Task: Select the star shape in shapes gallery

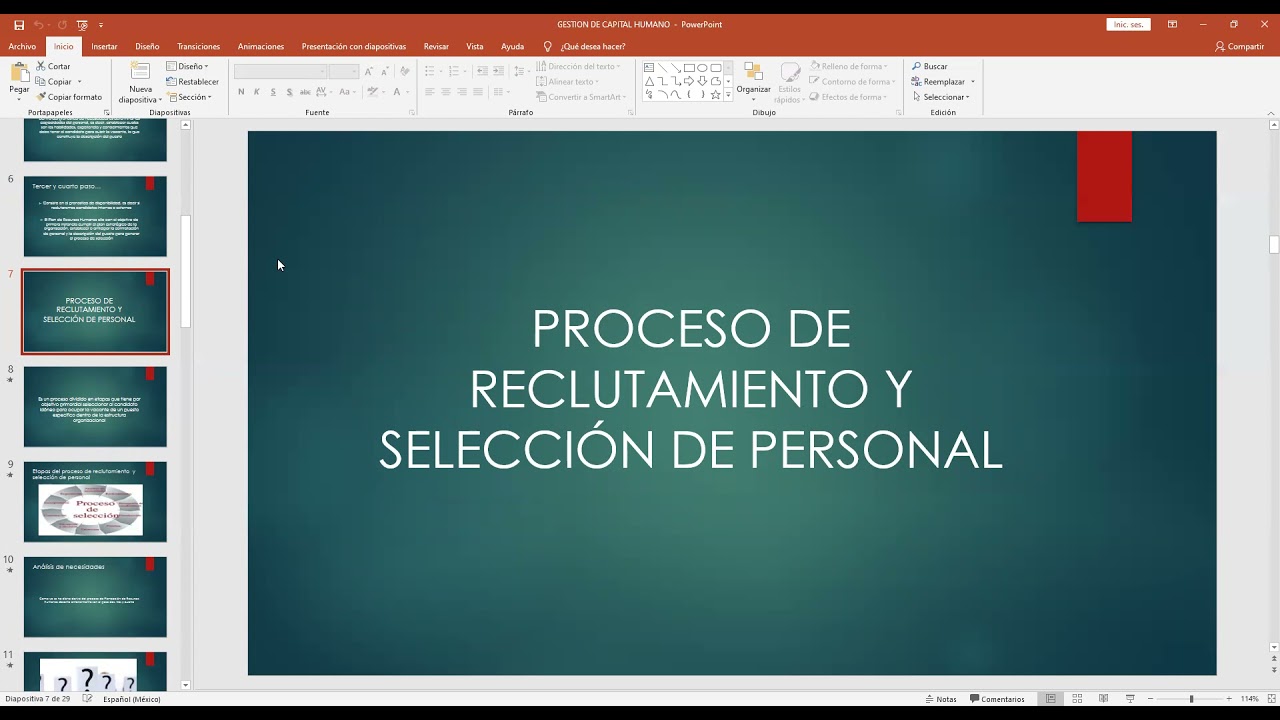Action: (715, 94)
